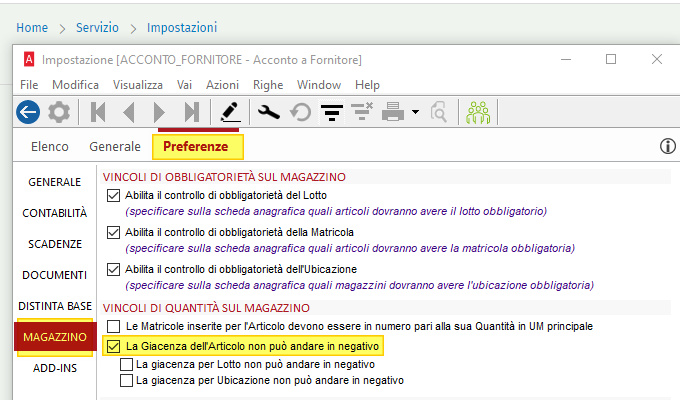680x400 pixels.
Task: Click the blue back arrow icon
Action: [28, 112]
